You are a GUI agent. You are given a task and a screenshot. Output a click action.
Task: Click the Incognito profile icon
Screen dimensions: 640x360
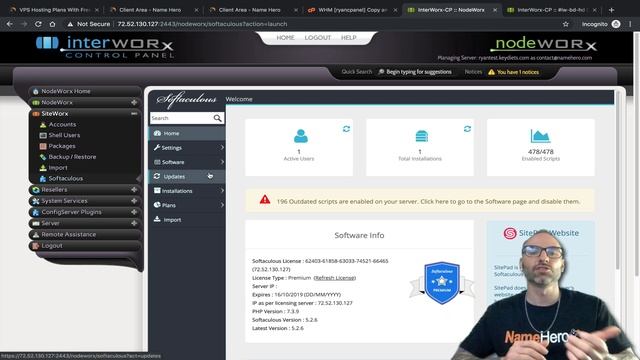click(x=616, y=24)
